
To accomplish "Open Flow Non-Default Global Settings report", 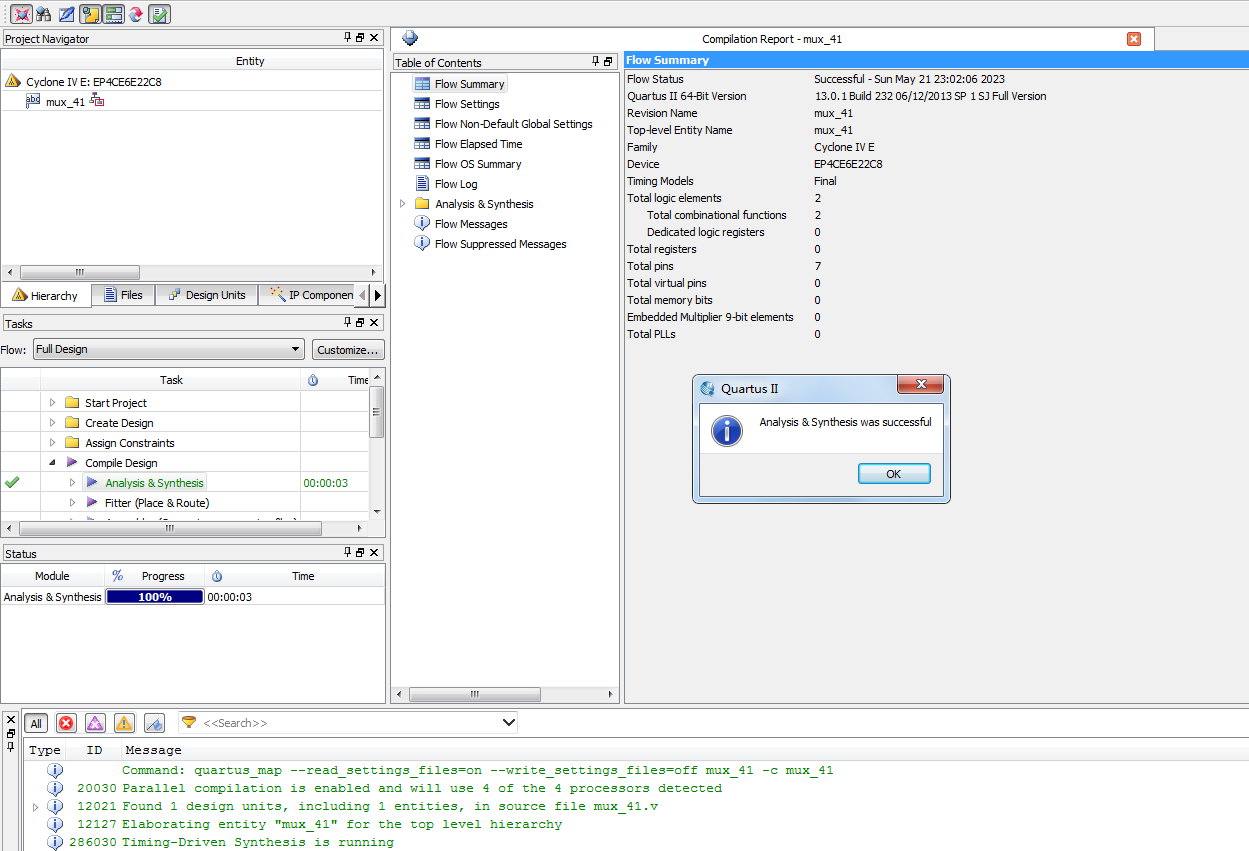I will coord(513,124).
